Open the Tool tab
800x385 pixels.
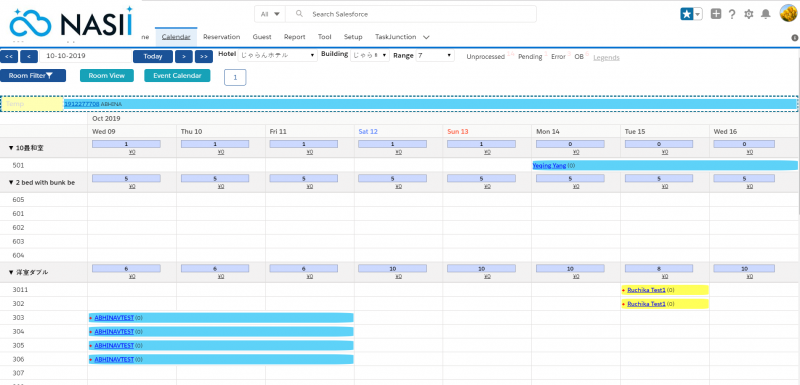point(324,37)
